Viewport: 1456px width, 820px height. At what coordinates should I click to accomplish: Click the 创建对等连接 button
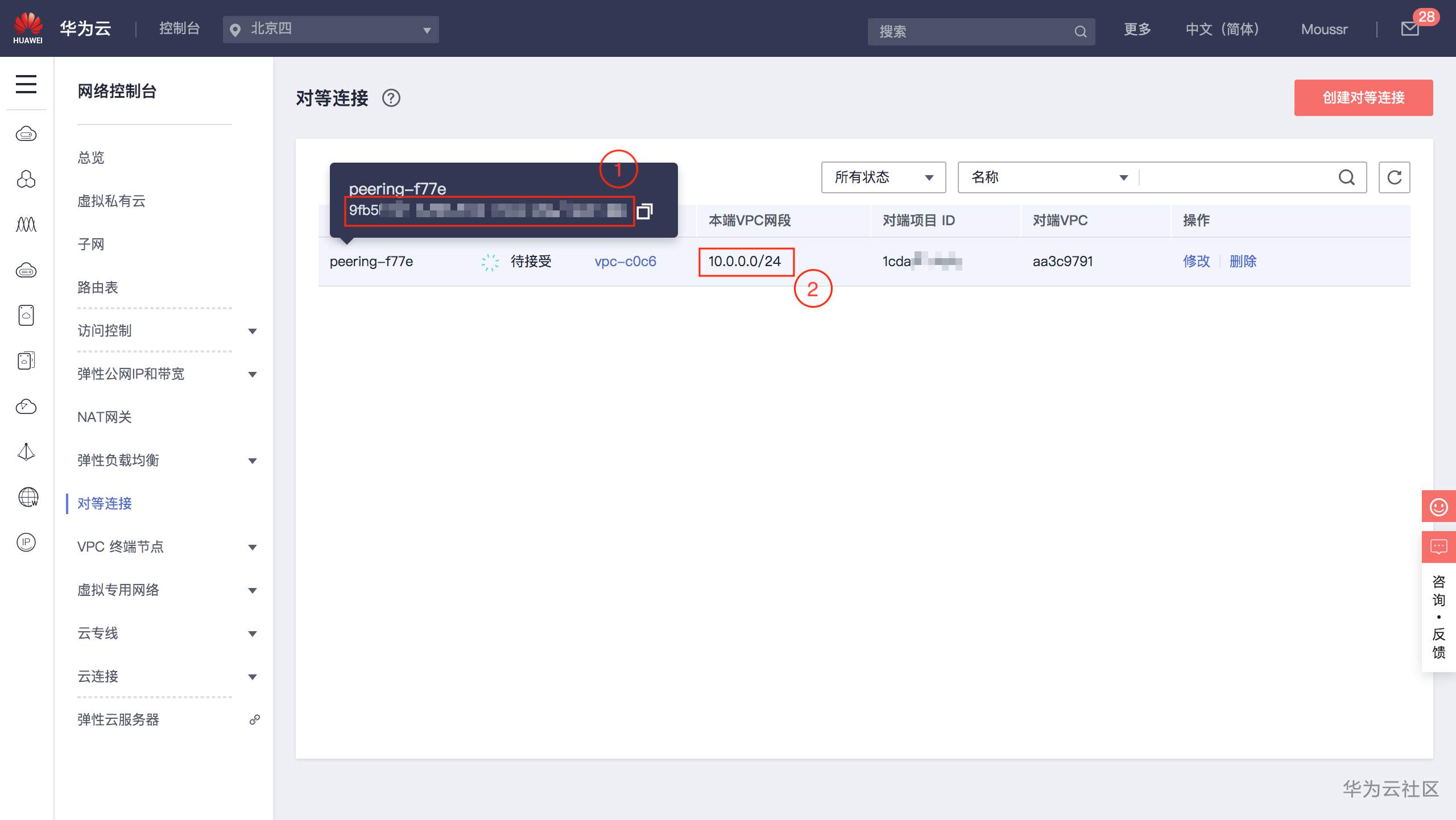[x=1363, y=98]
